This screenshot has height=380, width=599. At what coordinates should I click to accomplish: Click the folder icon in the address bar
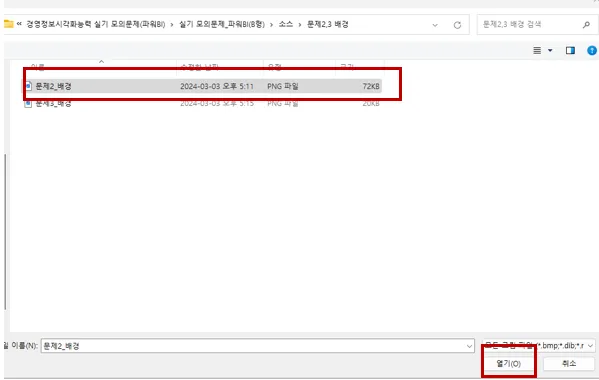tap(8, 24)
